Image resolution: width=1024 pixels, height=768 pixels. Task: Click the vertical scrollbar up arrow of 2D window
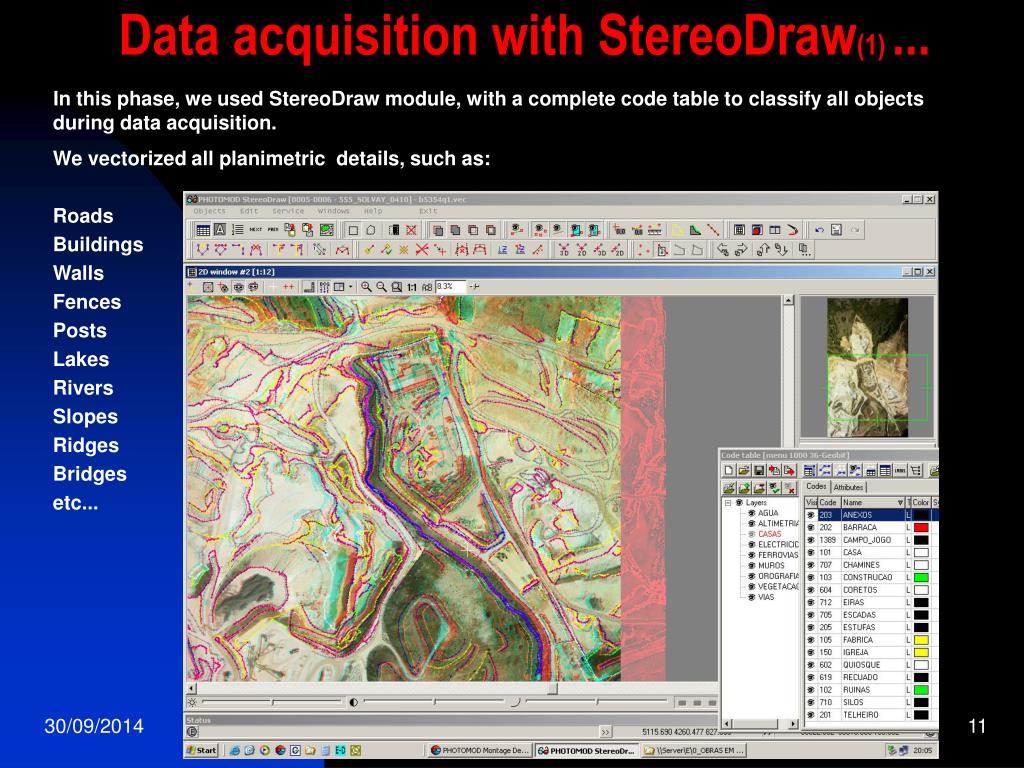[x=788, y=300]
